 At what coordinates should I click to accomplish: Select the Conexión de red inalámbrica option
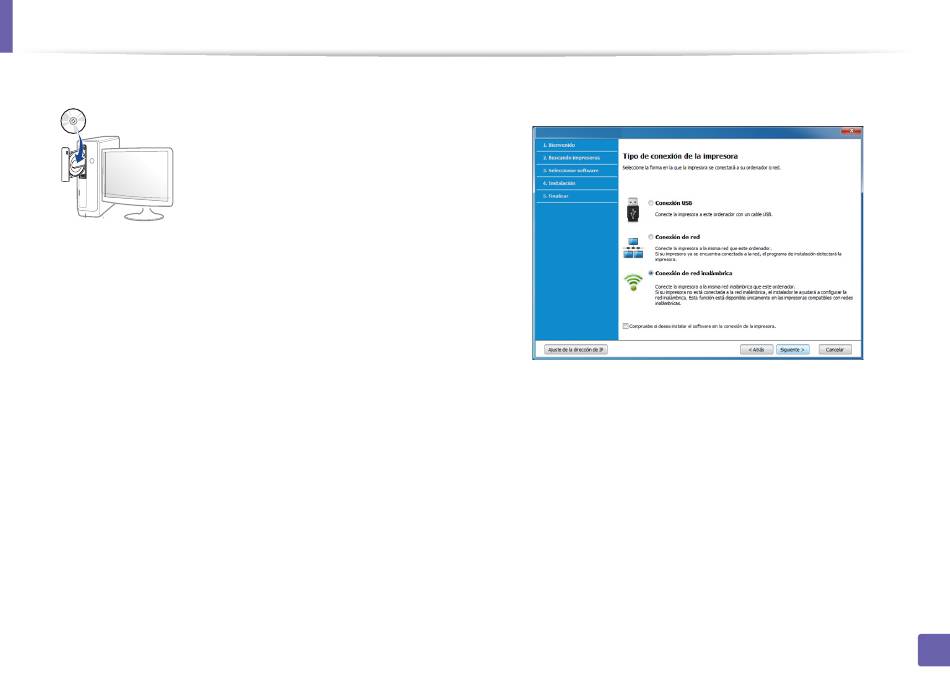(x=651, y=273)
